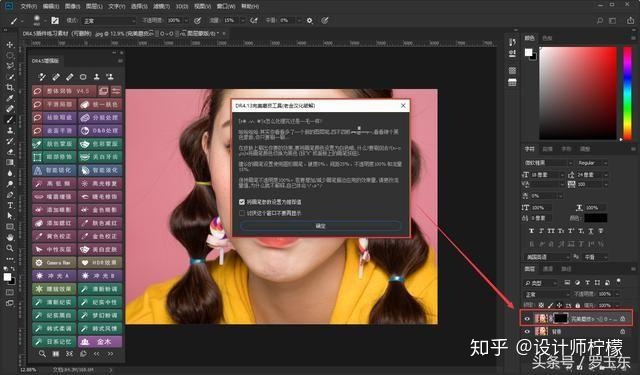Toggle pressure for opacity icon in options bar
This screenshot has height=375, width=640.
click(198, 20)
